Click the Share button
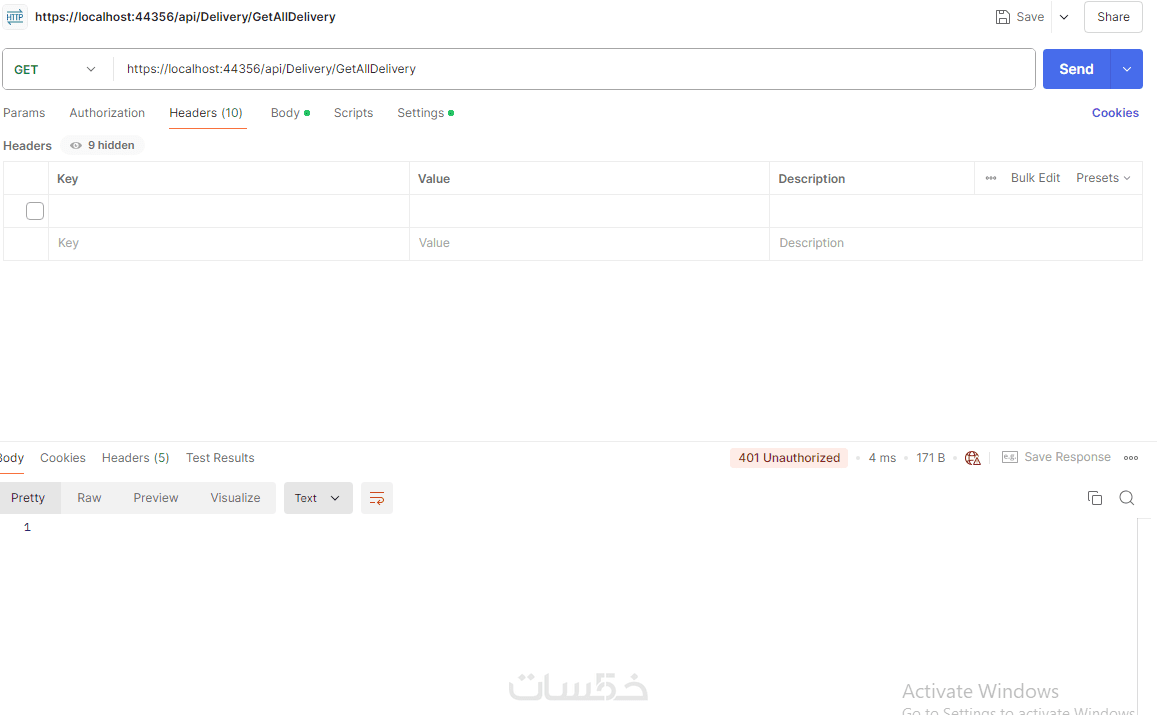Image resolution: width=1157 pixels, height=715 pixels. (x=1113, y=17)
